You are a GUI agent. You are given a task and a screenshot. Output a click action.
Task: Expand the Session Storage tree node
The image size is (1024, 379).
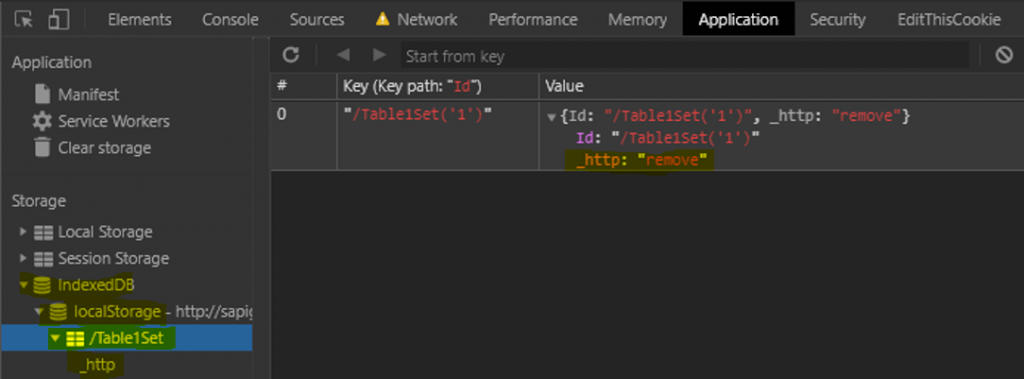[24, 258]
